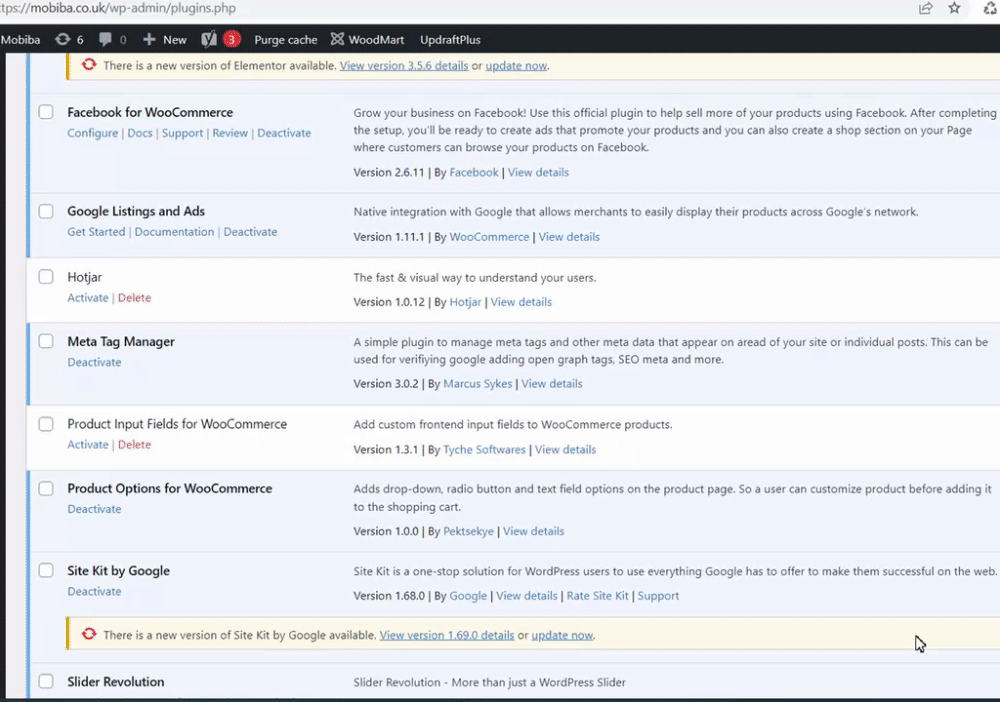
Task: Open Marcus Sykes author link
Action: click(478, 383)
